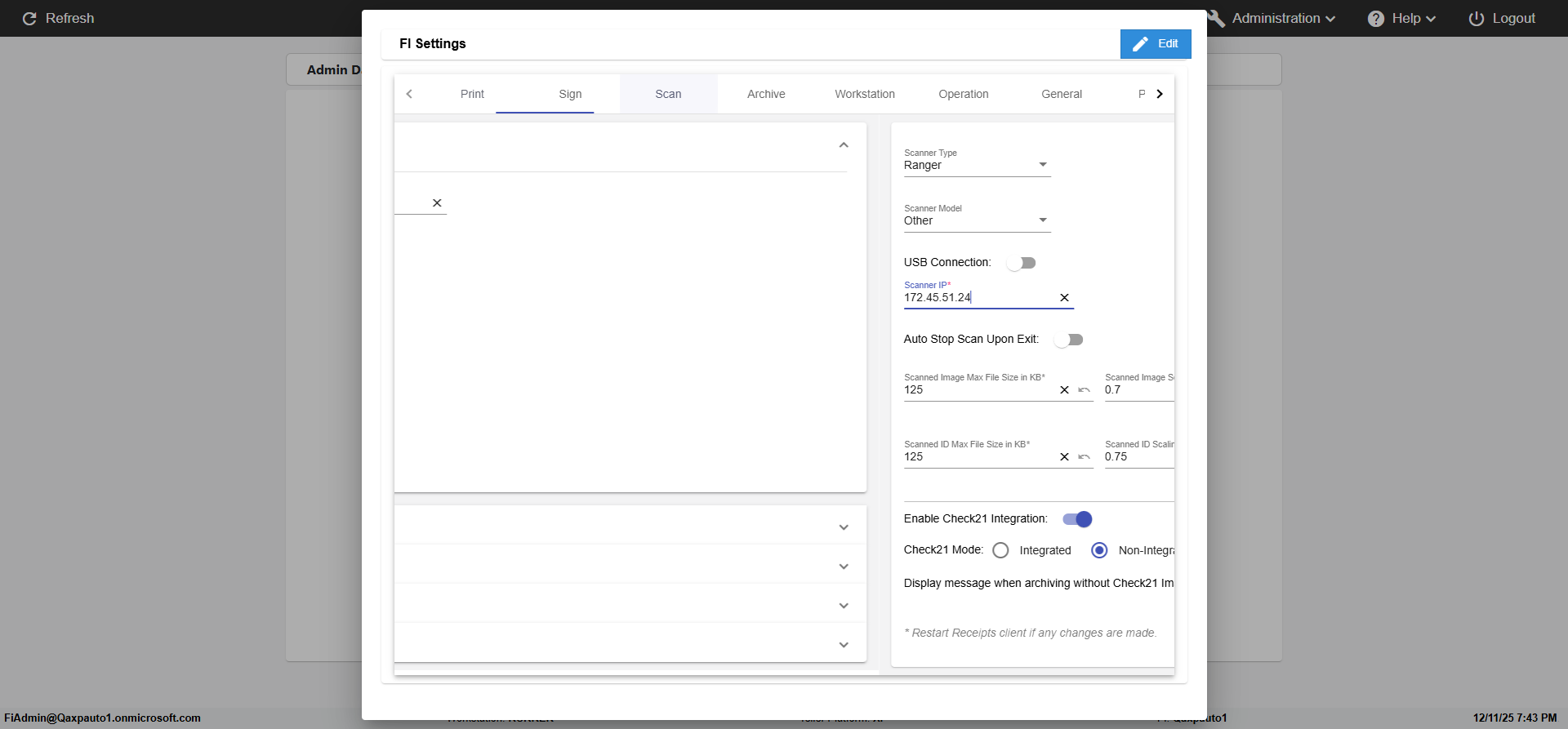Viewport: 1568px width, 729px height.
Task: Toggle the USB Connection switch
Action: coord(1021,263)
